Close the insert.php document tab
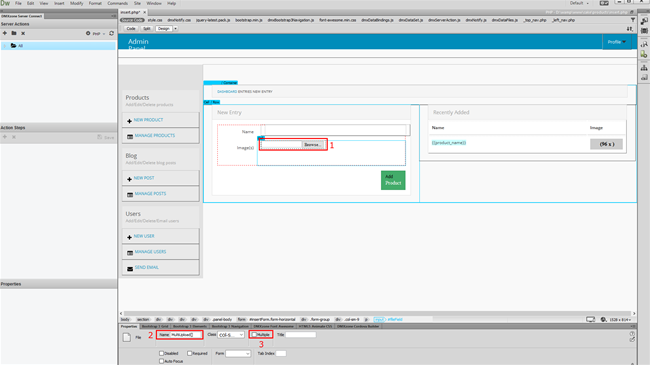Viewport: 650px width, 365px height. pos(145,12)
